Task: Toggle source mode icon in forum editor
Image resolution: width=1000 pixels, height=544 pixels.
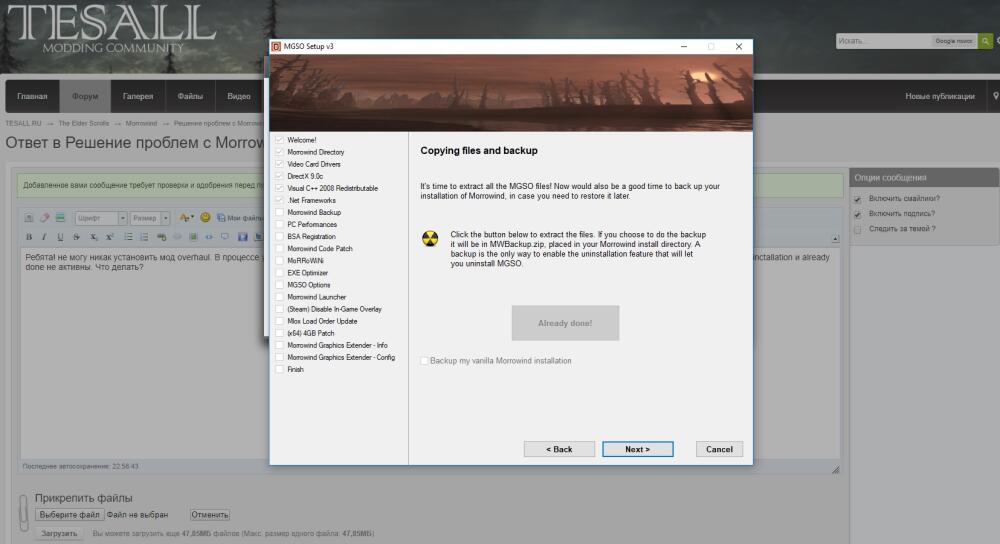Action: pyautogui.click(x=29, y=217)
